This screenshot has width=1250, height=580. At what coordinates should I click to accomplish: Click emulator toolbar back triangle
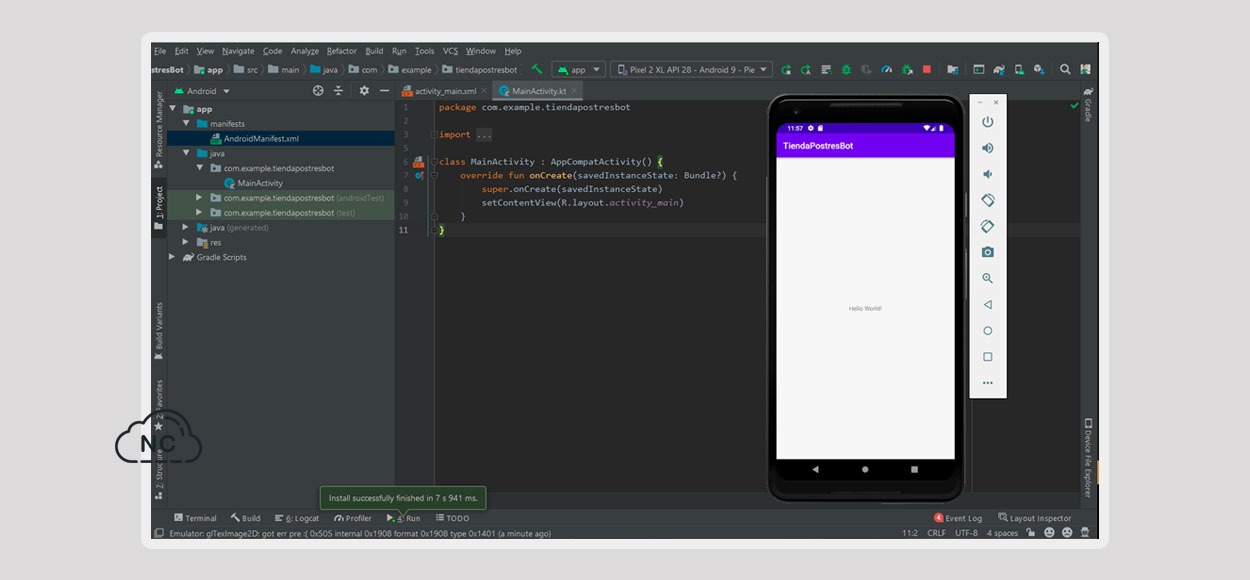click(x=988, y=304)
